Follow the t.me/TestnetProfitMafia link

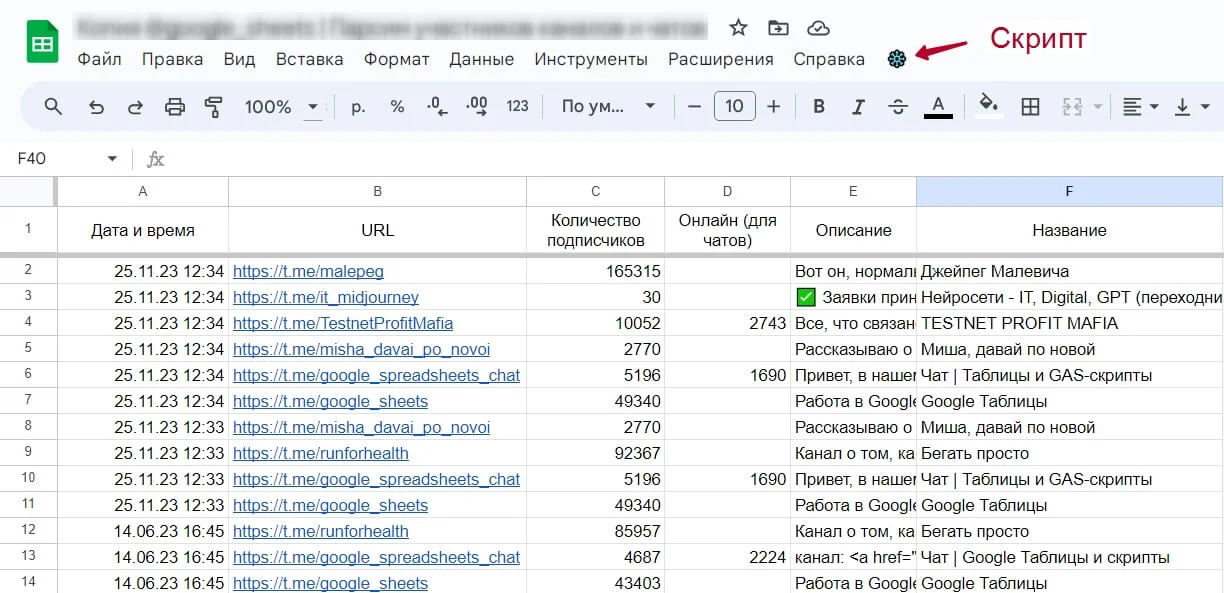pyautogui.click(x=343, y=323)
